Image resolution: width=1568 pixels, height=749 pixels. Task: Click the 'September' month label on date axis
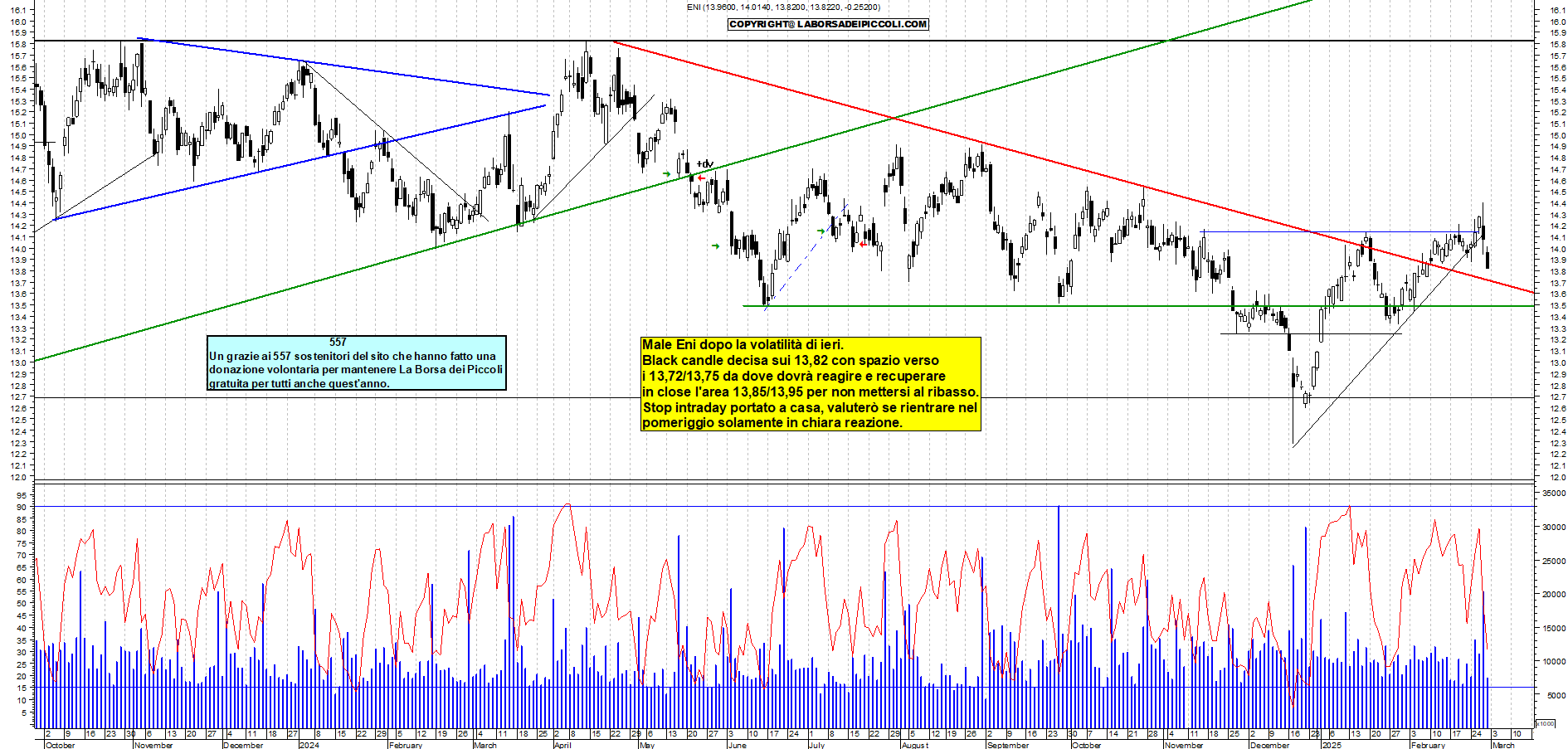[1008, 745]
